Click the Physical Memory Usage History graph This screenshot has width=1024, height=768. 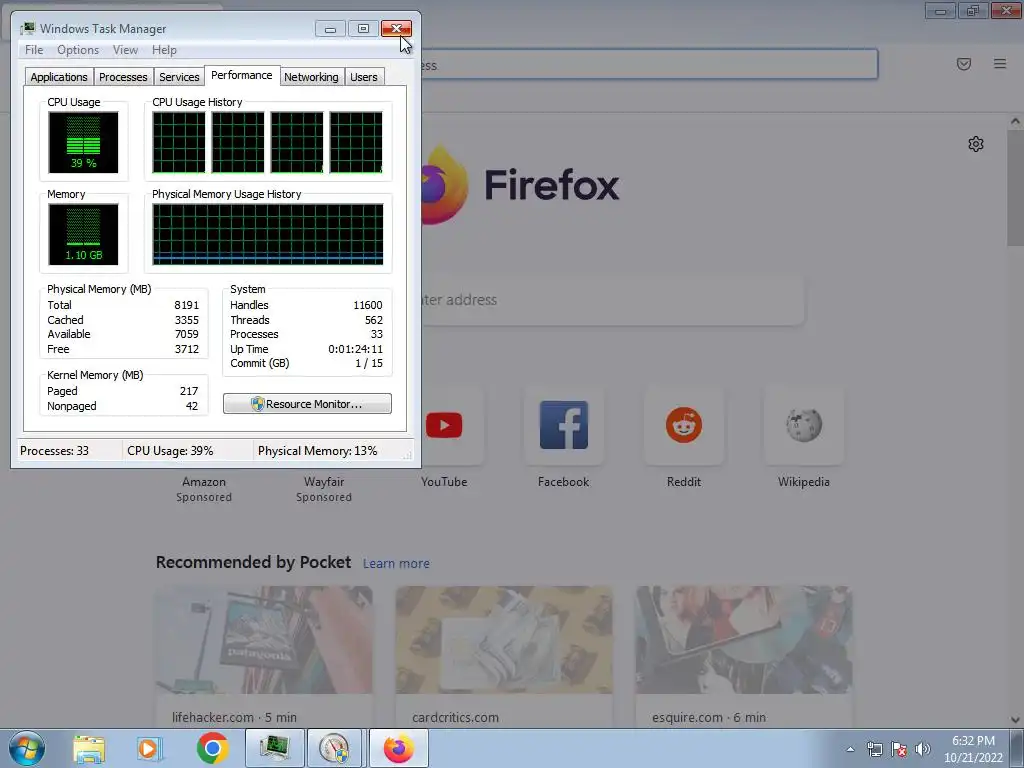(x=268, y=234)
